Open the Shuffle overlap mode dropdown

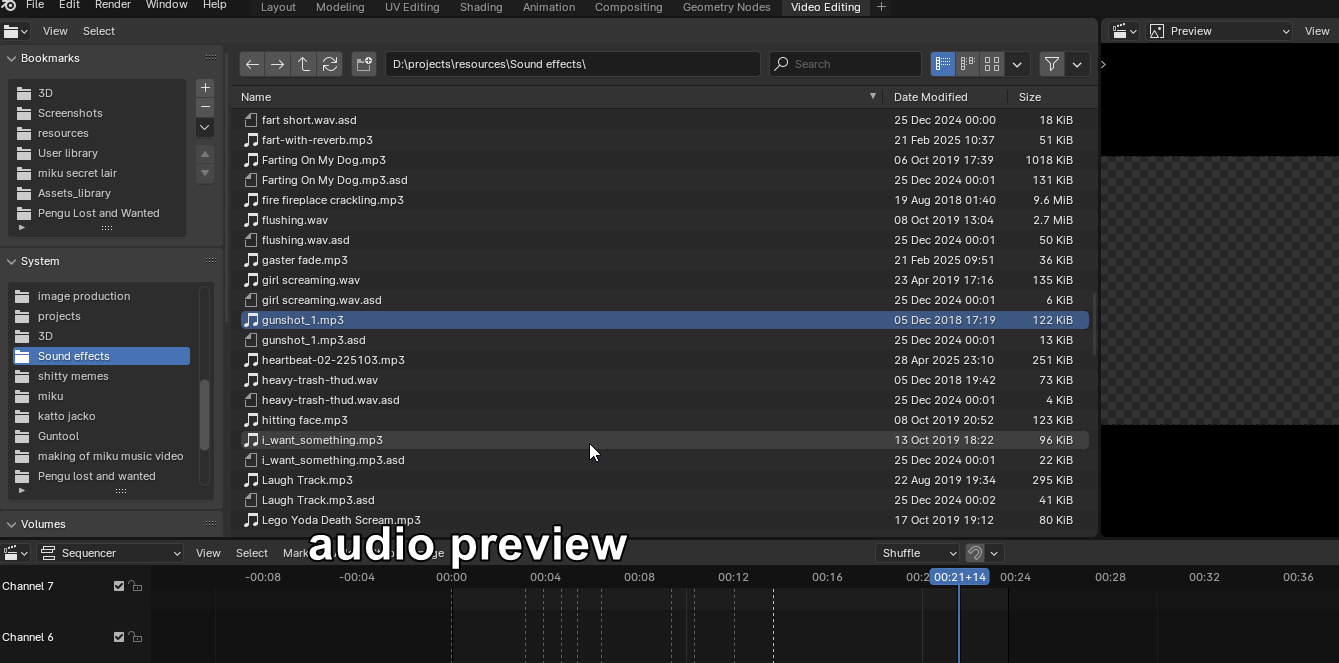click(x=917, y=553)
